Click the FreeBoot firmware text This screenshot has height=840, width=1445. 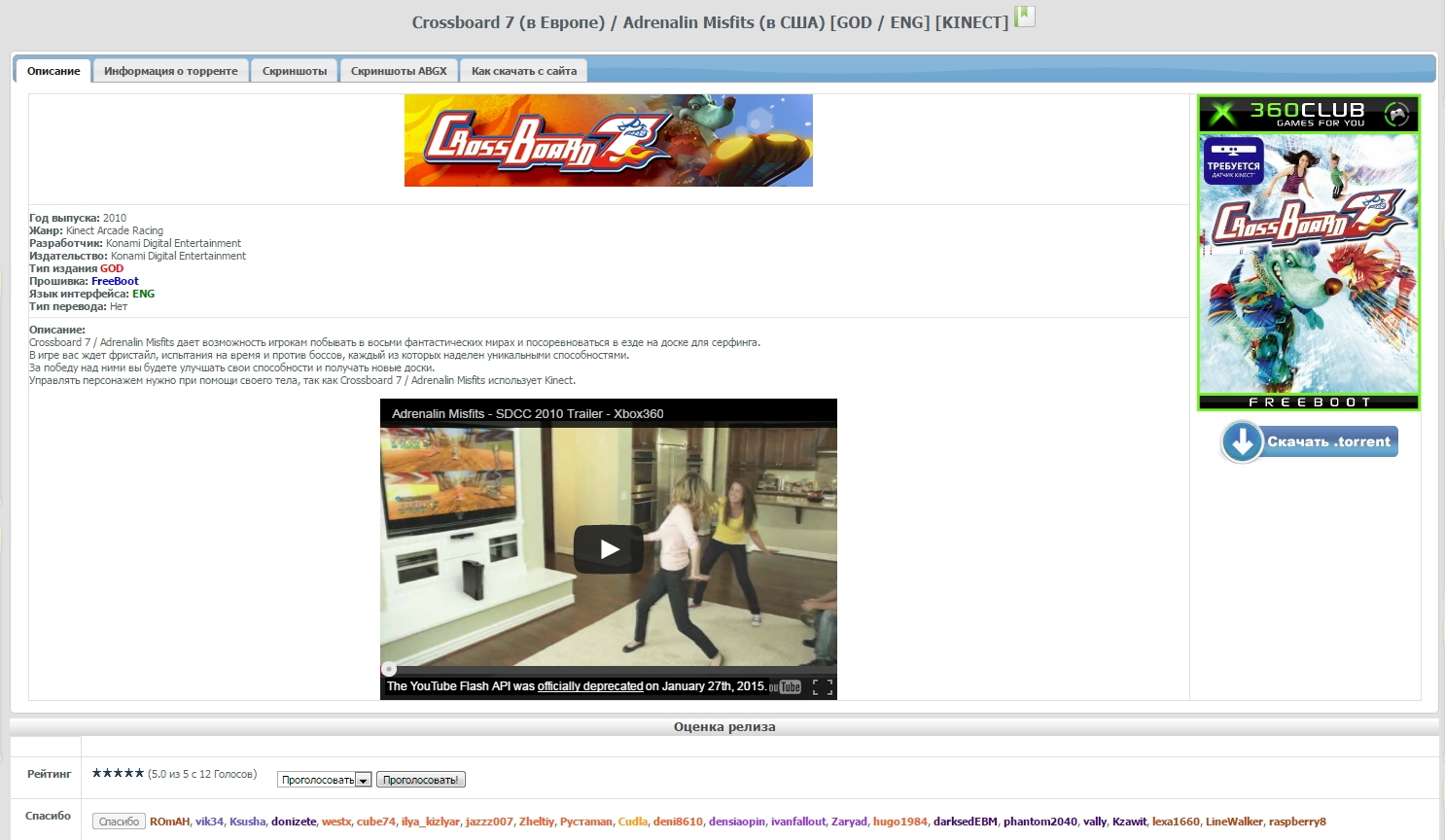point(115,281)
